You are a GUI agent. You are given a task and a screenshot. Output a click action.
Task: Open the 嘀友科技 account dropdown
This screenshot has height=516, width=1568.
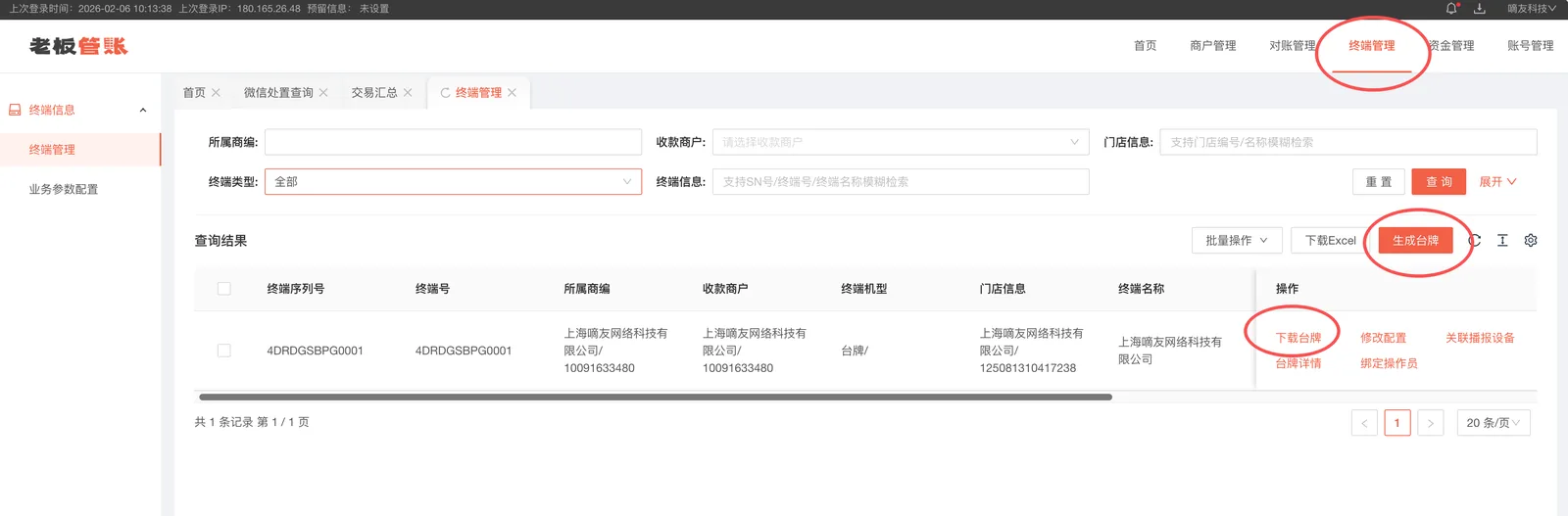[x=1532, y=9]
